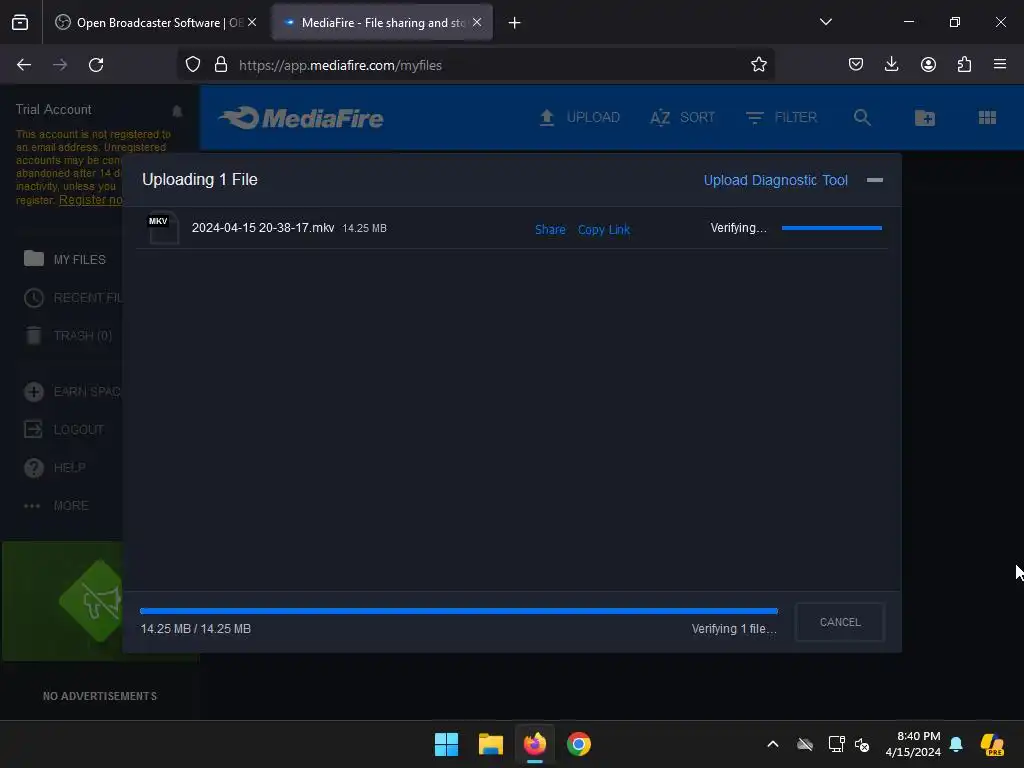Expand More options in sidebar
The height and width of the screenshot is (768, 1024).
56,505
